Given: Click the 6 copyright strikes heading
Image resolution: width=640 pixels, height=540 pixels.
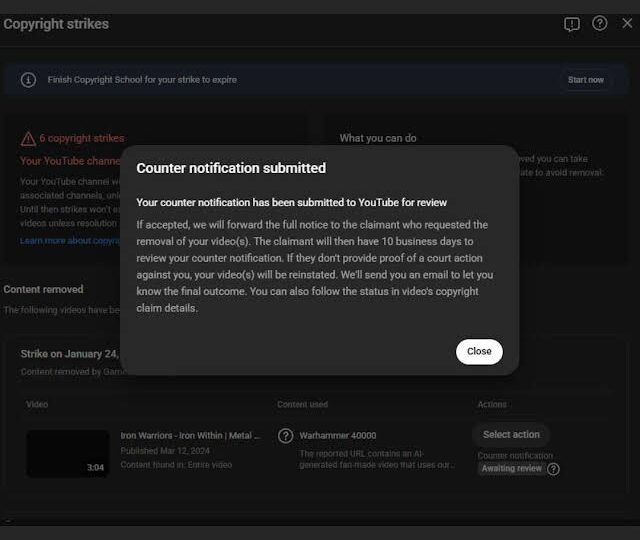Looking at the screenshot, I should pyautogui.click(x=82, y=139).
